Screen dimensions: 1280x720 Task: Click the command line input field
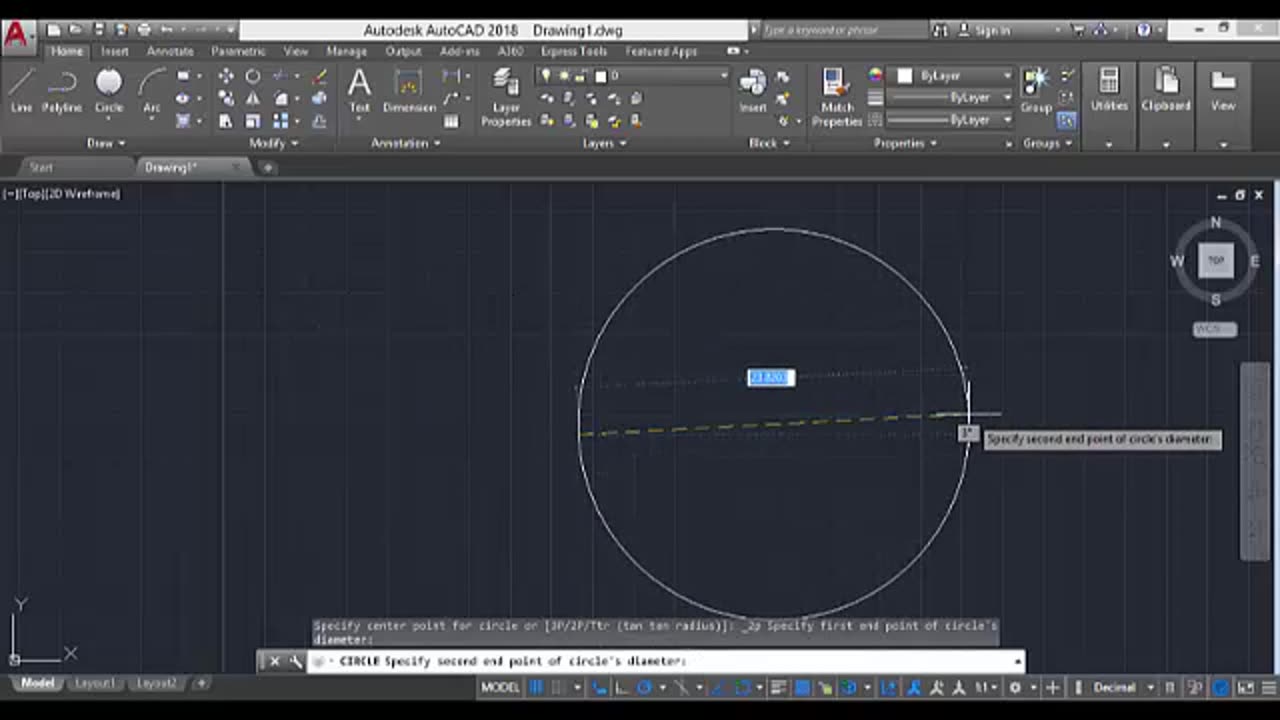pyautogui.click(x=665, y=661)
